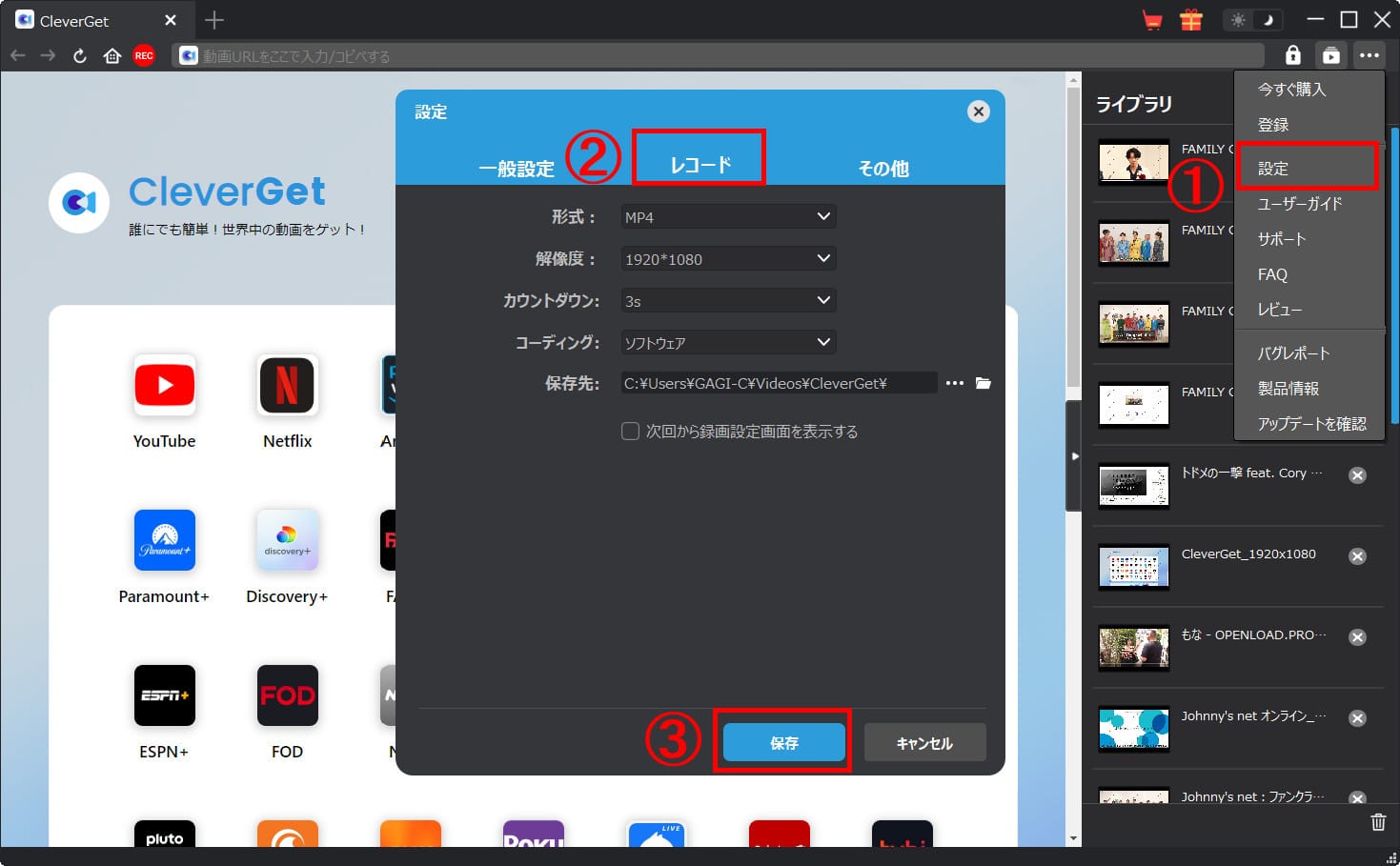Image resolution: width=1400 pixels, height=866 pixels.
Task: Collapse the library panel with side arrow
Action: (1074, 456)
